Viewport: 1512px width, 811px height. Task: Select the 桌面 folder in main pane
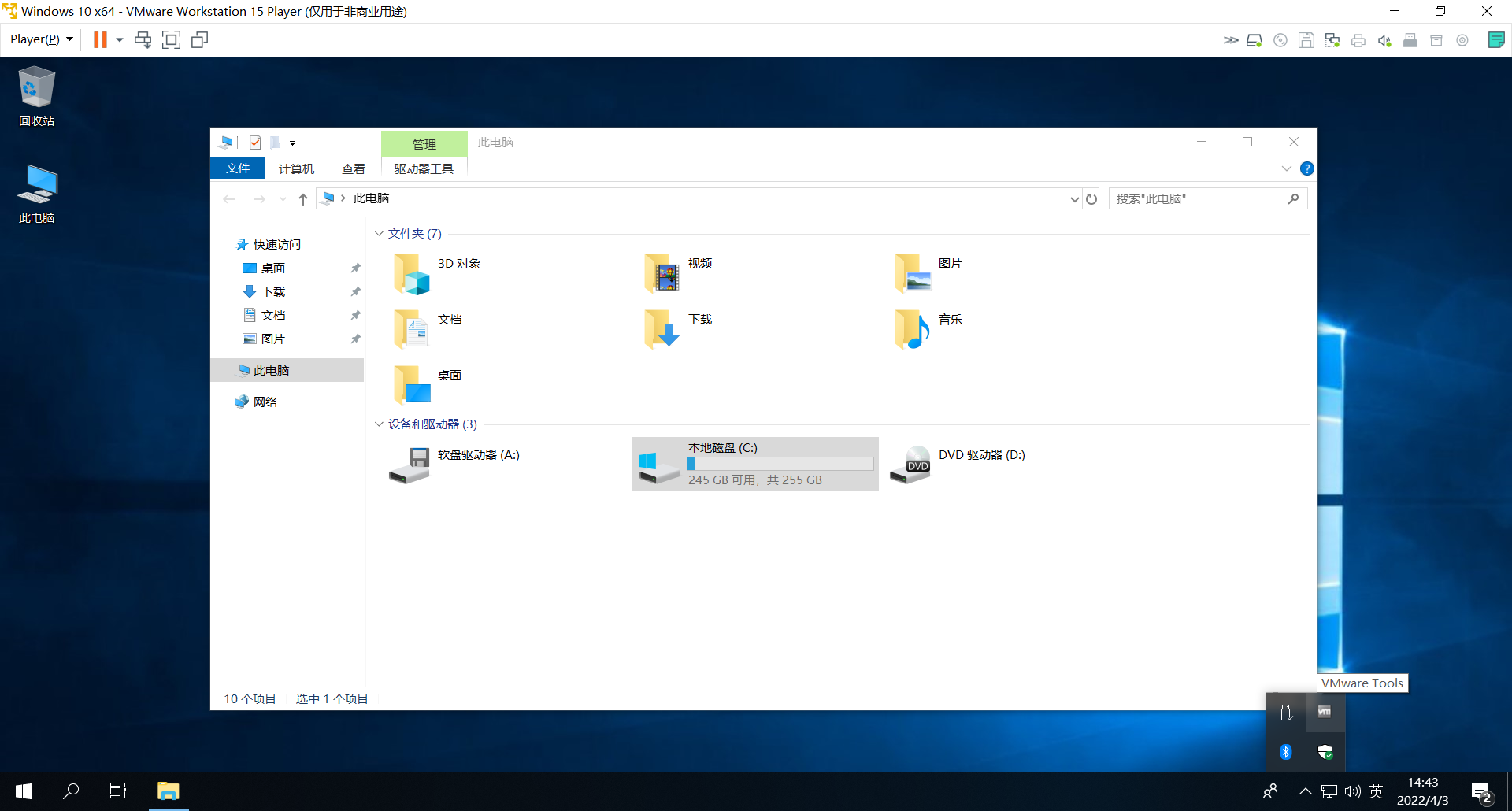point(428,385)
